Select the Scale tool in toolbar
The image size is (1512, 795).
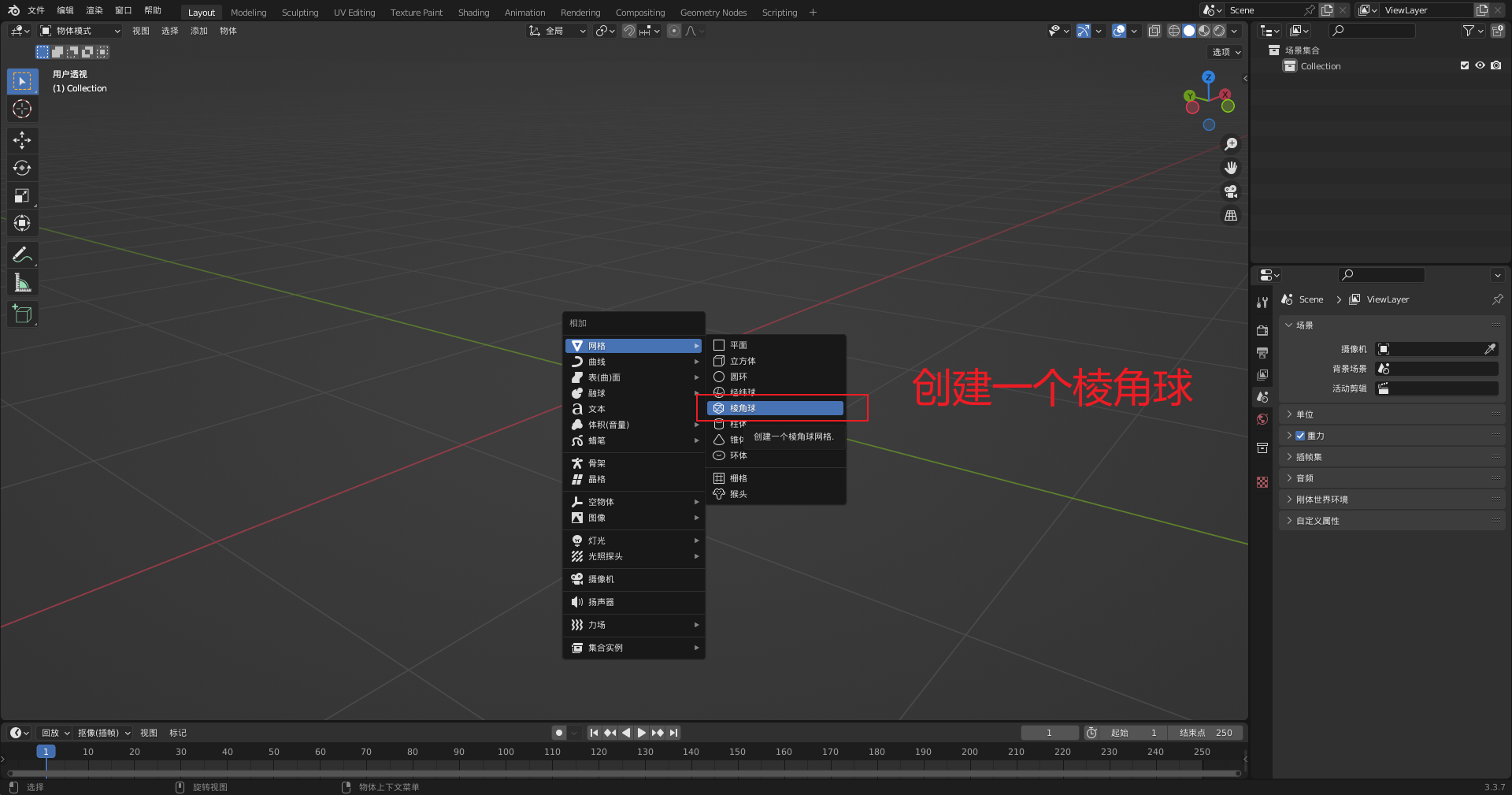point(22,195)
